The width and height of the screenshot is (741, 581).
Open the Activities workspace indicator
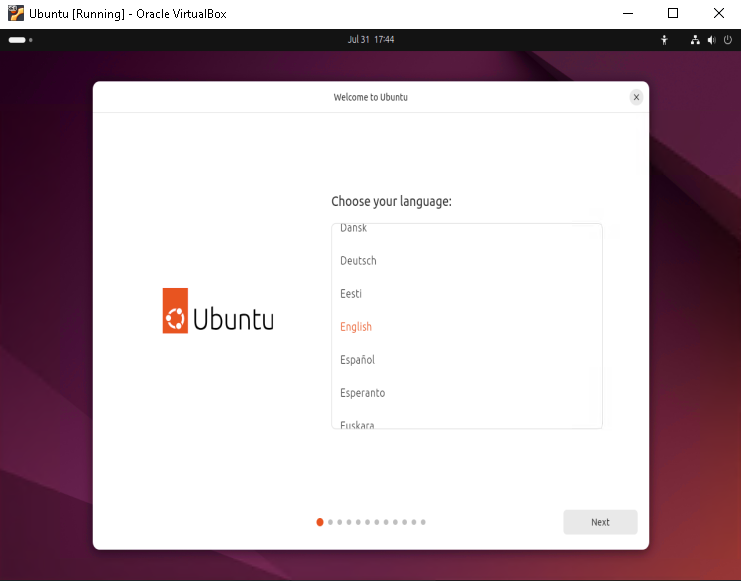coord(20,40)
